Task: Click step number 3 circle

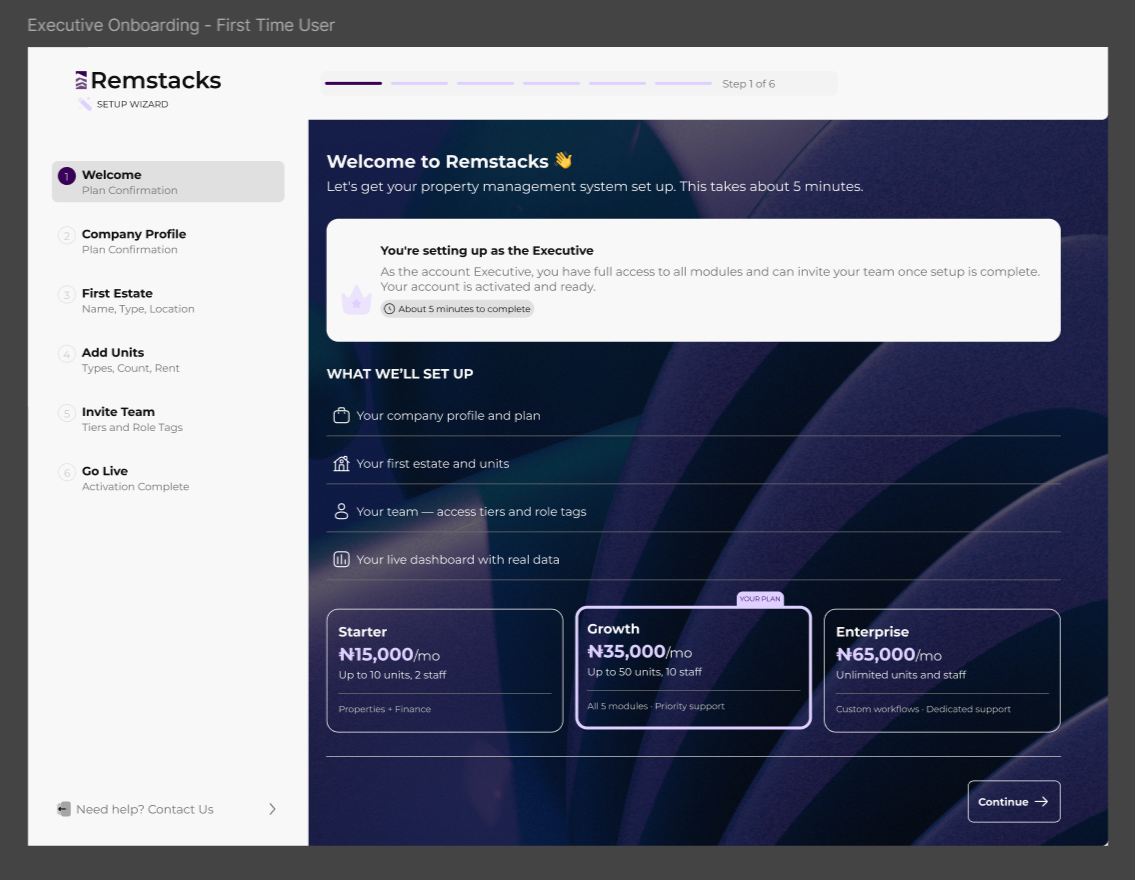Action: pyautogui.click(x=67, y=295)
